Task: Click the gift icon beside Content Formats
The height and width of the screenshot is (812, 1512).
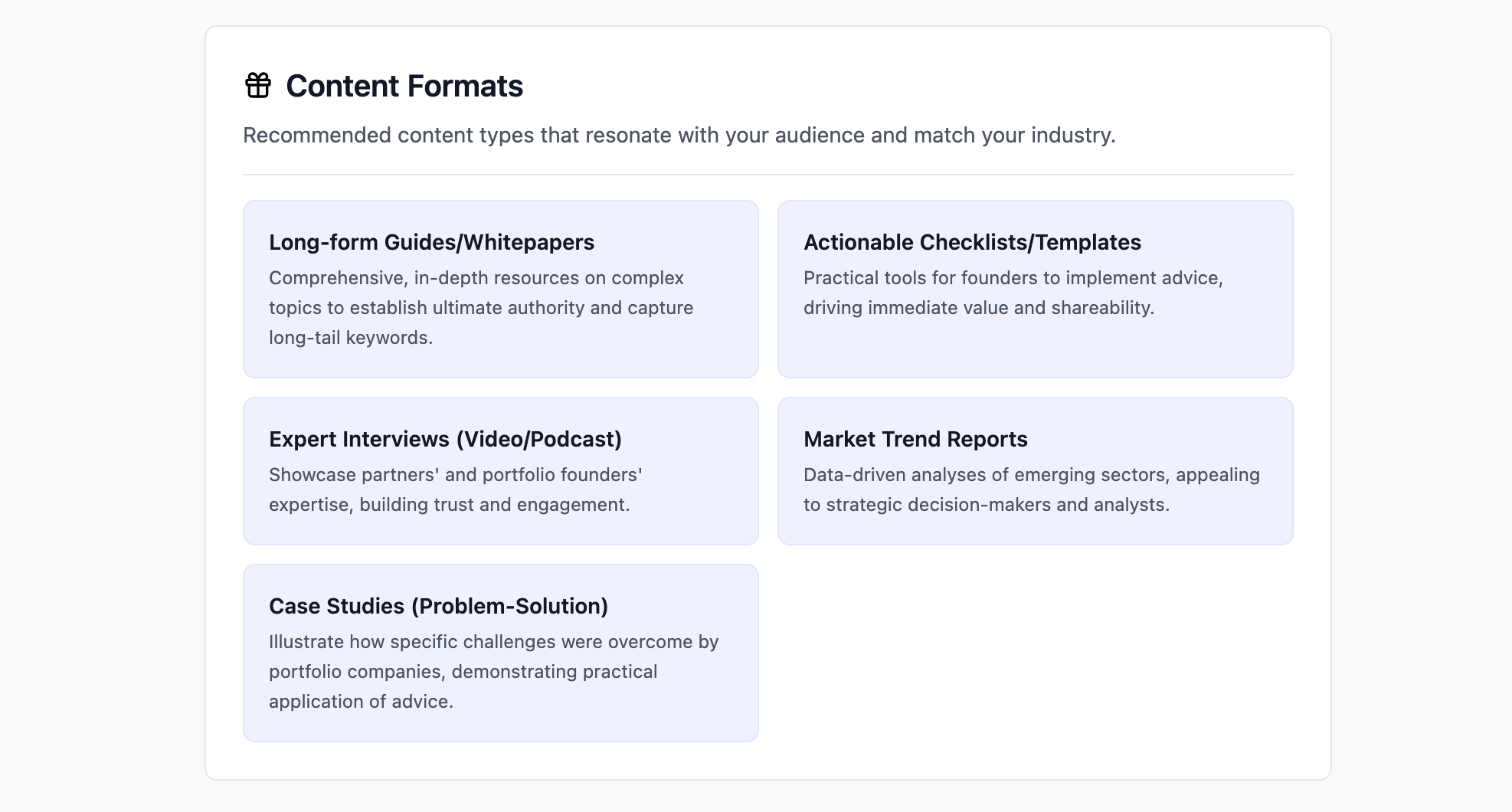Action: [x=258, y=85]
